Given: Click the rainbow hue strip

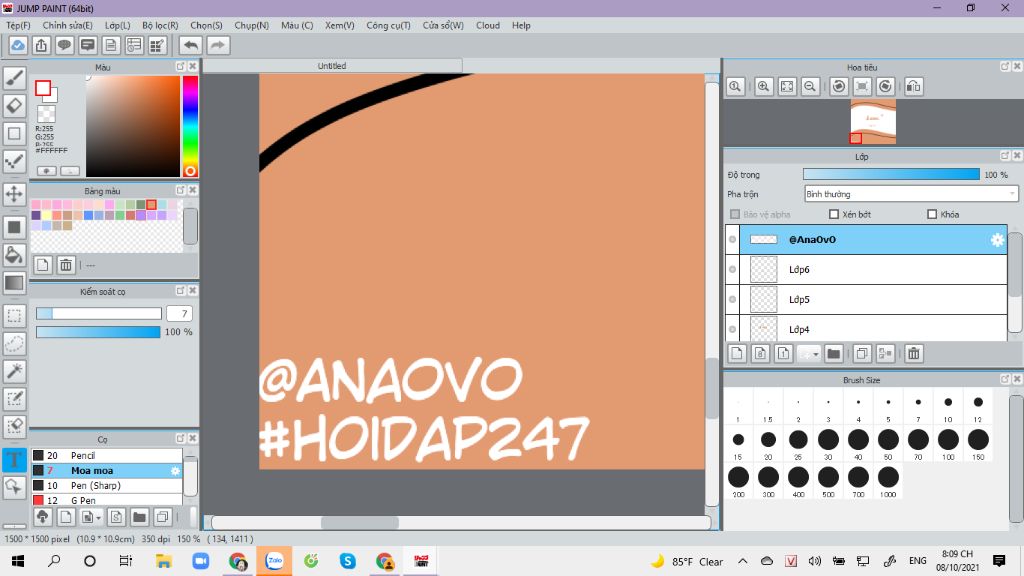Looking at the screenshot, I should click(x=190, y=126).
